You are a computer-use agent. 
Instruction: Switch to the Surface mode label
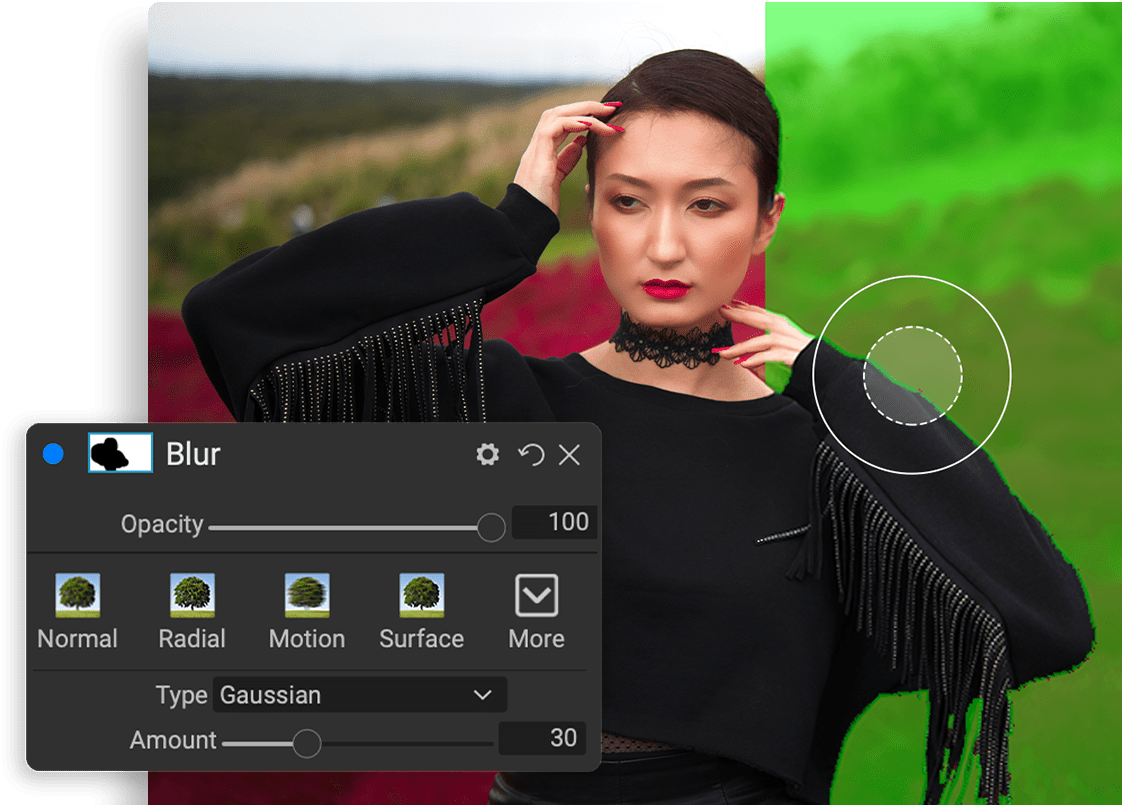pyautogui.click(x=421, y=639)
